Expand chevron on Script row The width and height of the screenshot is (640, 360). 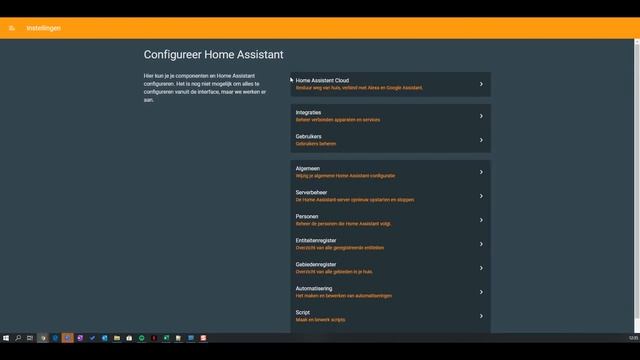coord(481,316)
